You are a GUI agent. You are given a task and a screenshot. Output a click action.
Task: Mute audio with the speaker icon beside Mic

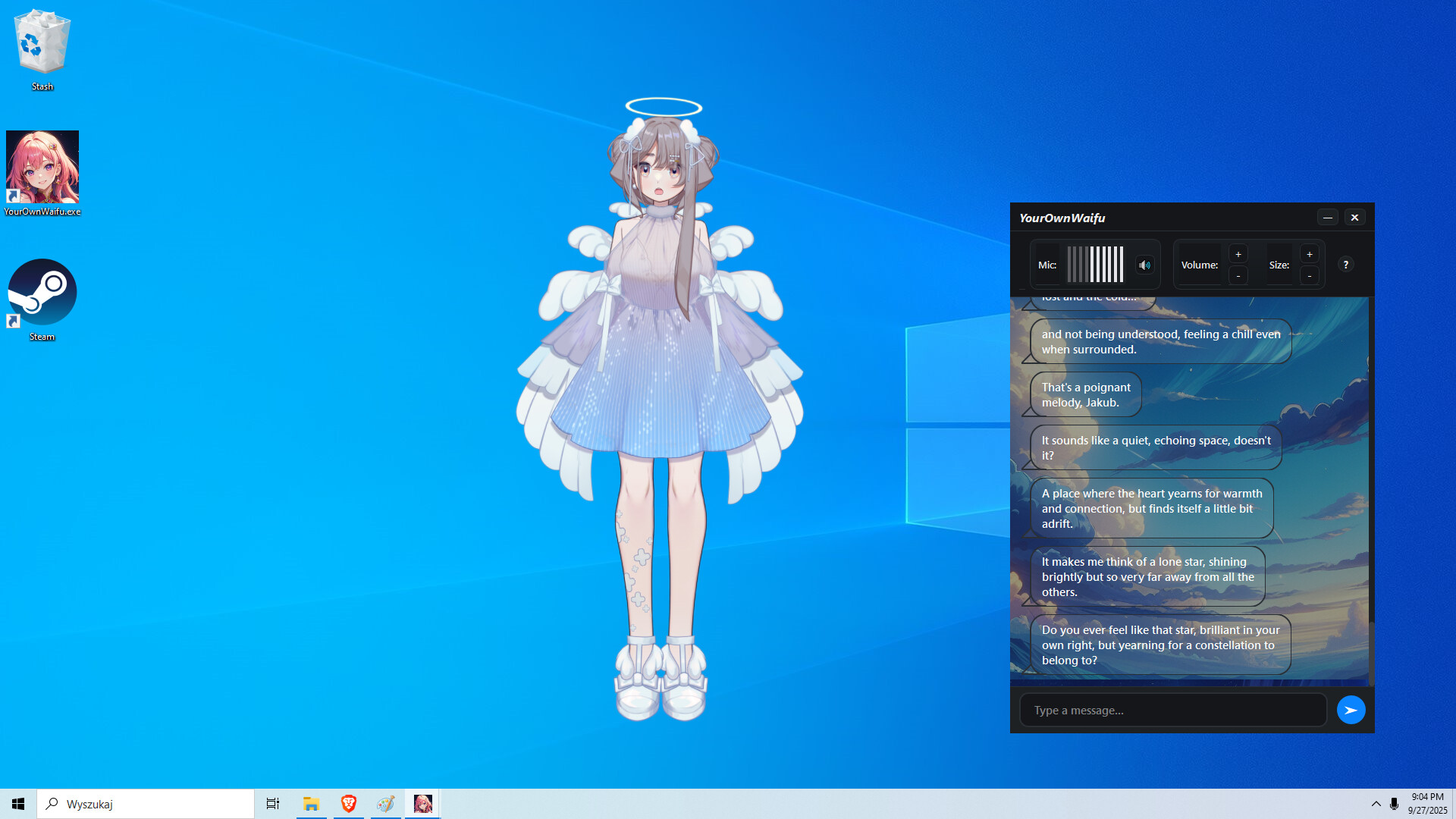[x=1144, y=265]
